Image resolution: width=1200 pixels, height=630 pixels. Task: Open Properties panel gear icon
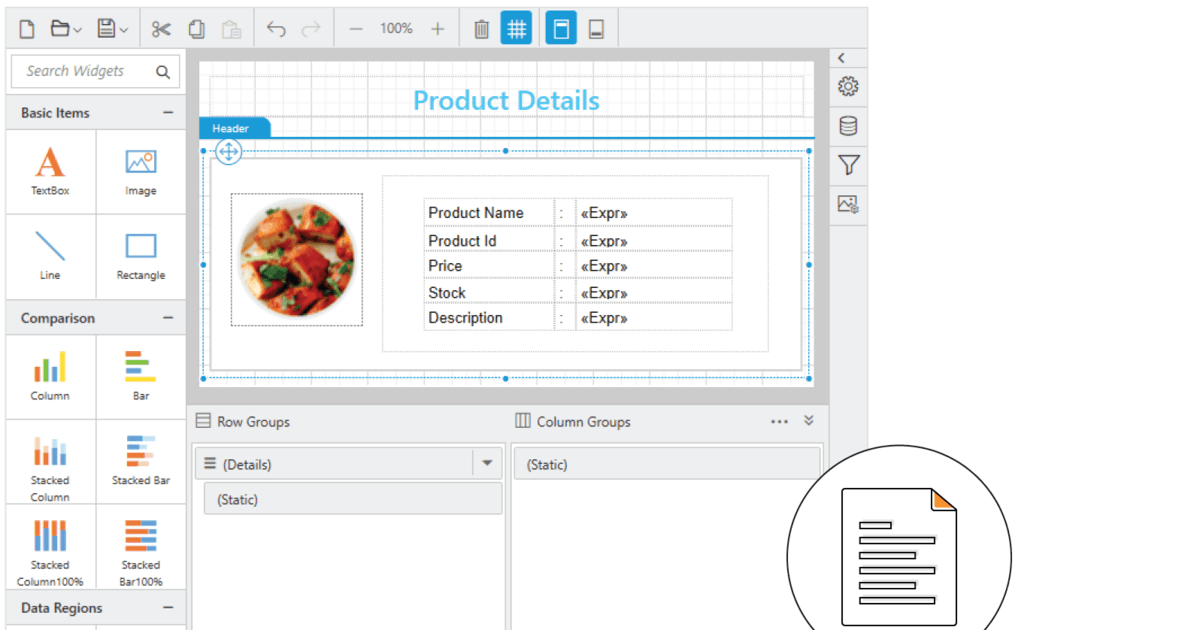coord(848,87)
